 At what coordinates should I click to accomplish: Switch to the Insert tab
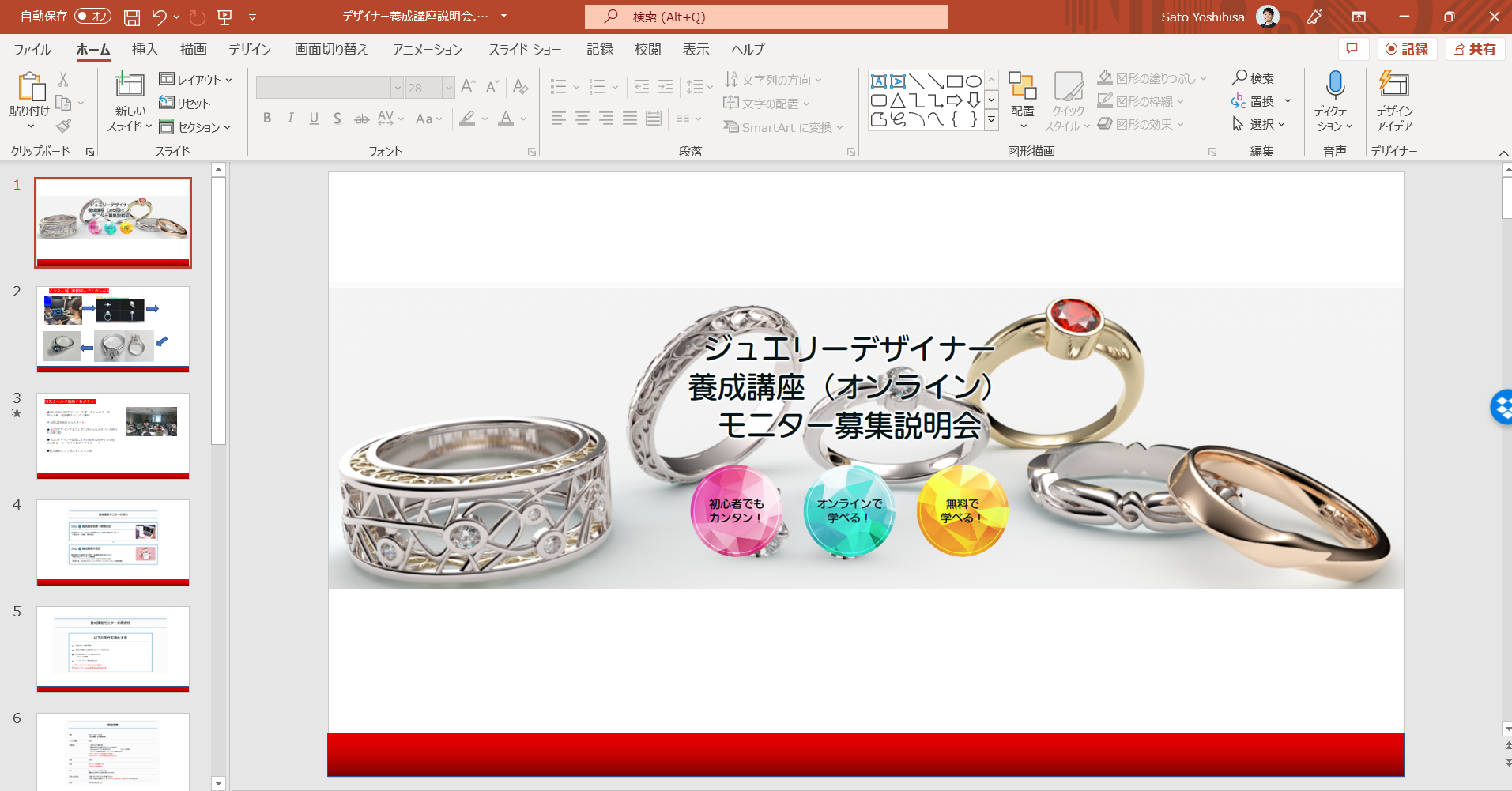pyautogui.click(x=145, y=50)
